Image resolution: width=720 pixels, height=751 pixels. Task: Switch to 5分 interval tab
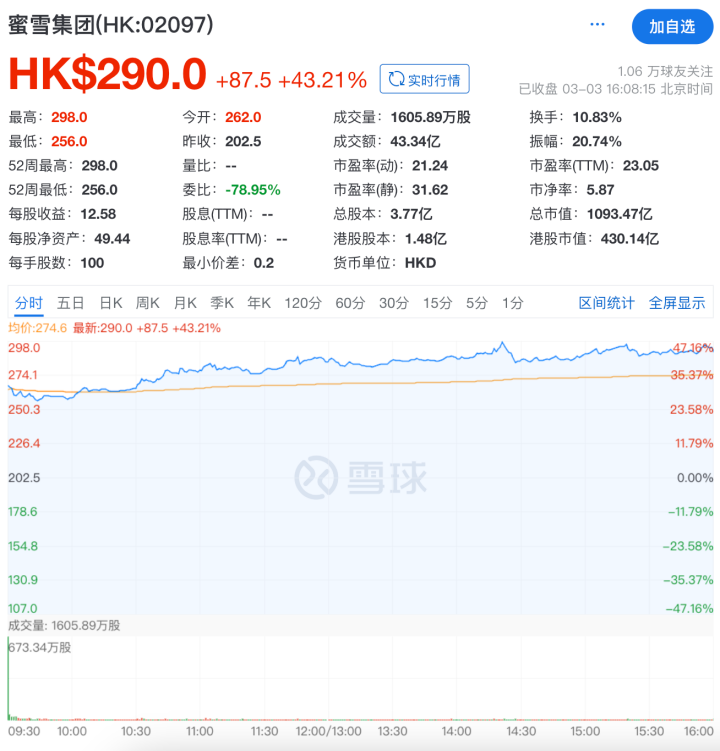(477, 302)
